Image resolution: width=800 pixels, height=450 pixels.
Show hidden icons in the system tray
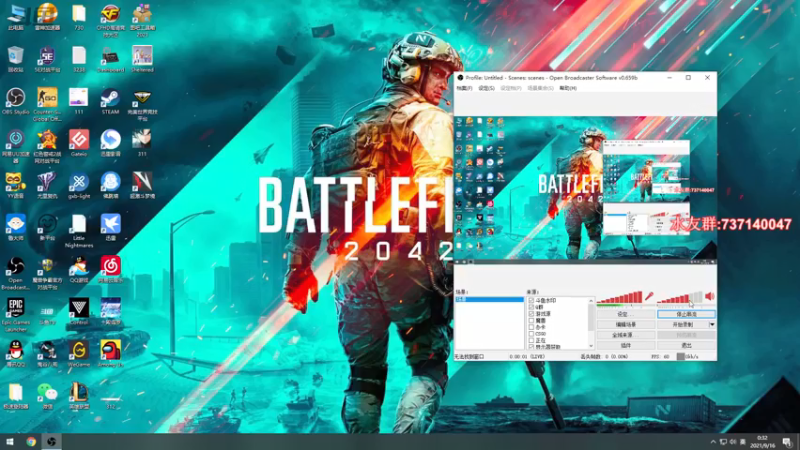coord(713,442)
